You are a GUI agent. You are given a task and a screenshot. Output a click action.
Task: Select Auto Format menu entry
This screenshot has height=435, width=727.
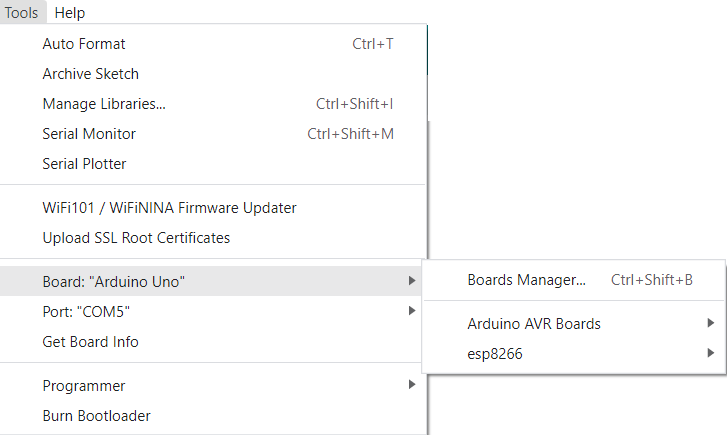point(84,44)
